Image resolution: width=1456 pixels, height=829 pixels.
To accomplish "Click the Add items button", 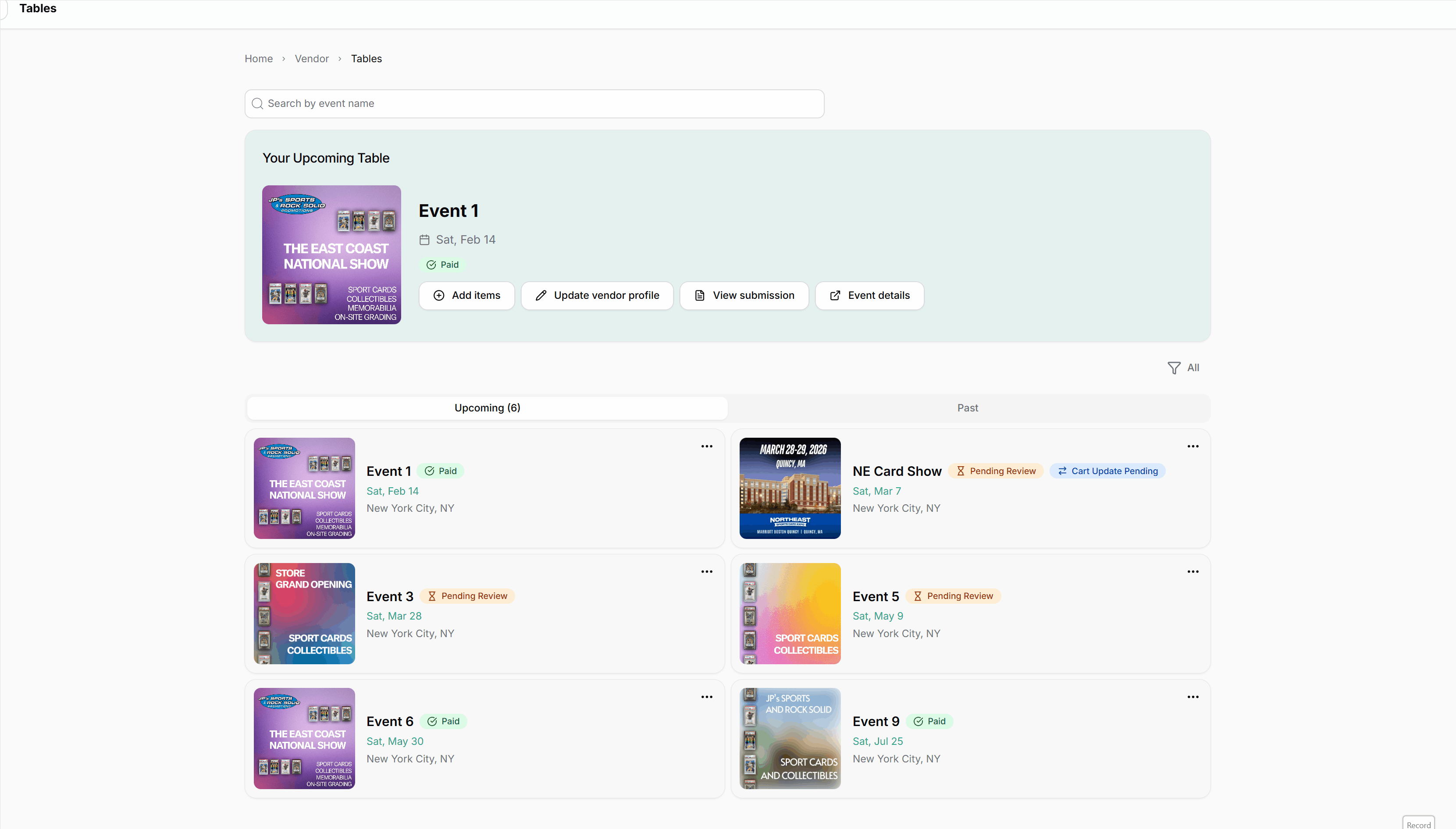I will pos(466,295).
